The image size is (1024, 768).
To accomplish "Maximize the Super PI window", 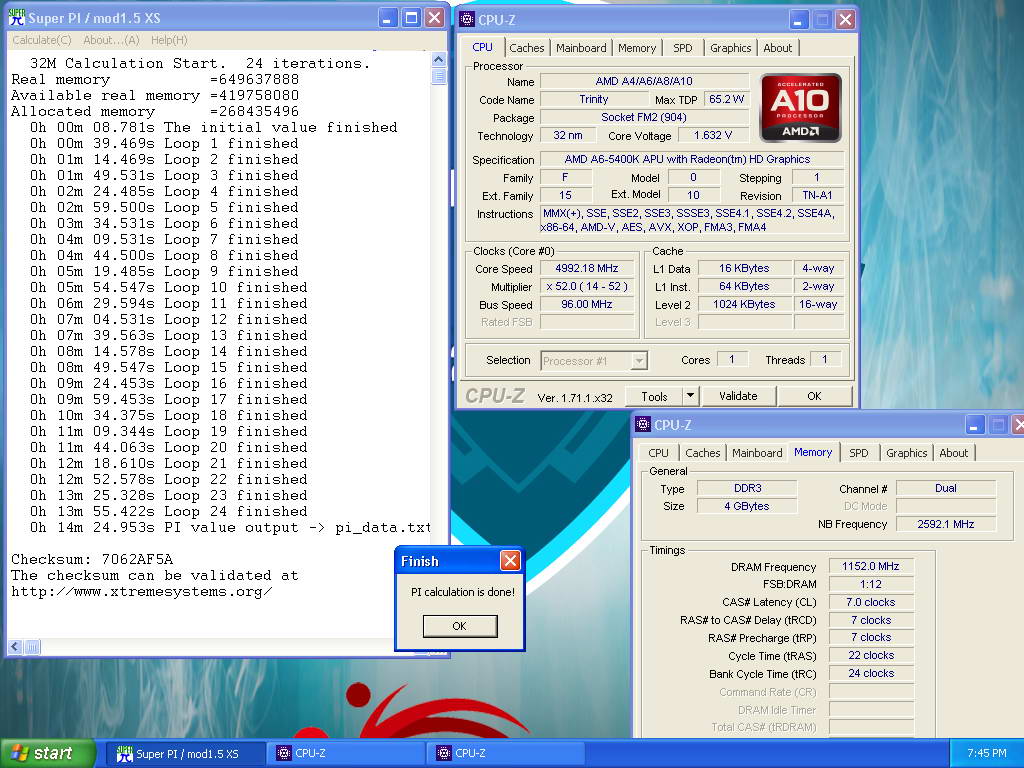I will point(411,18).
